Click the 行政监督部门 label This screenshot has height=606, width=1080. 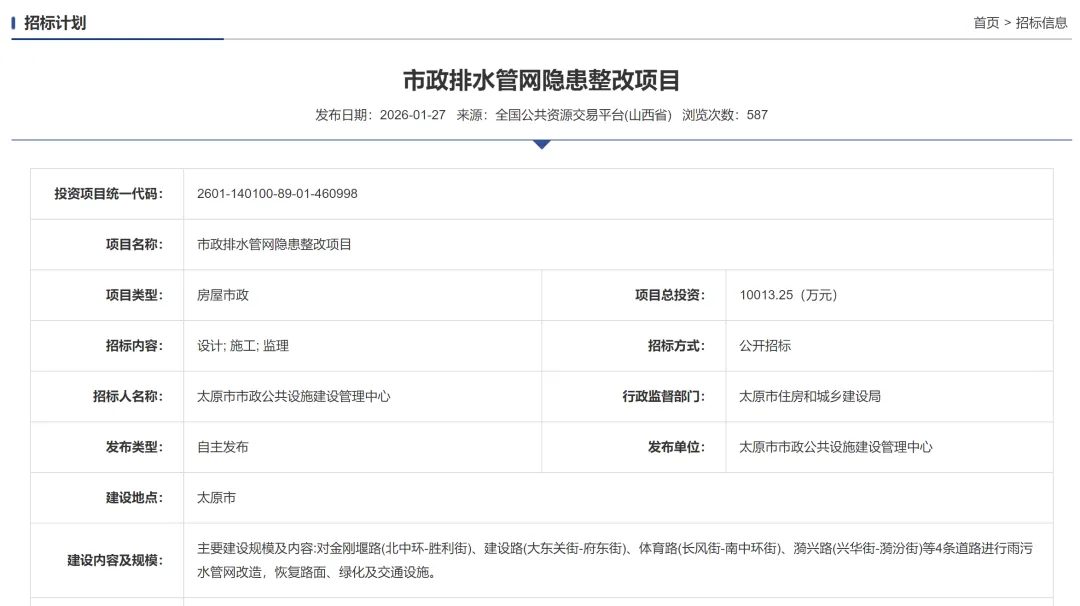(x=664, y=396)
